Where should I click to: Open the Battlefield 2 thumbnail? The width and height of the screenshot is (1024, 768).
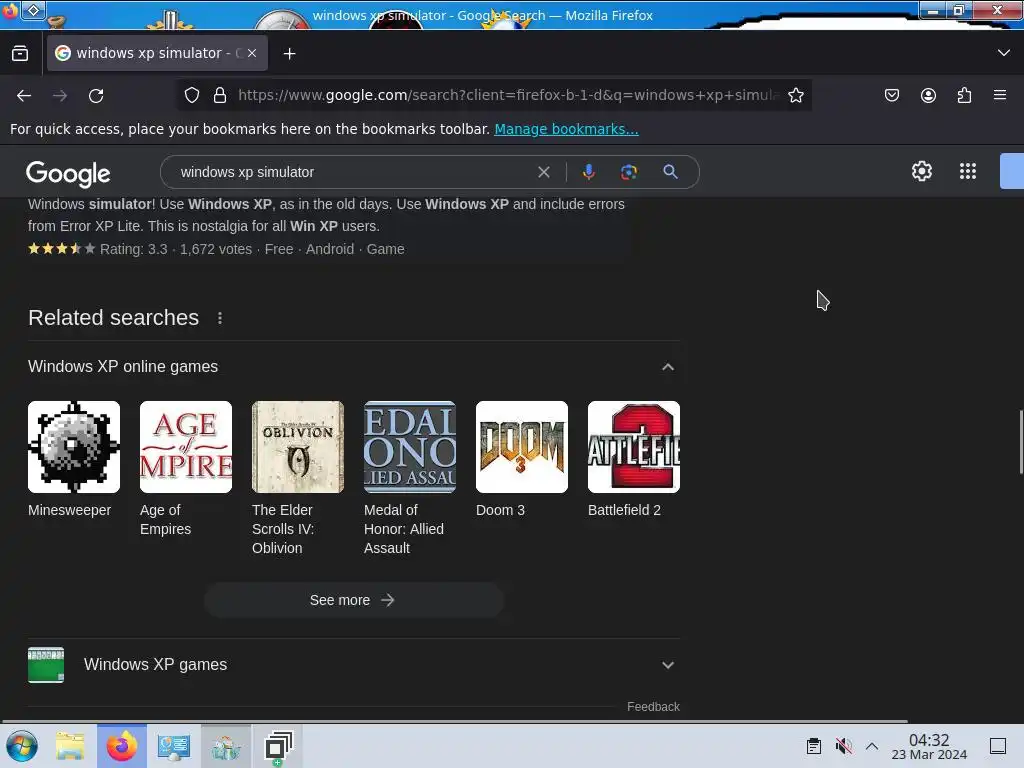click(634, 447)
